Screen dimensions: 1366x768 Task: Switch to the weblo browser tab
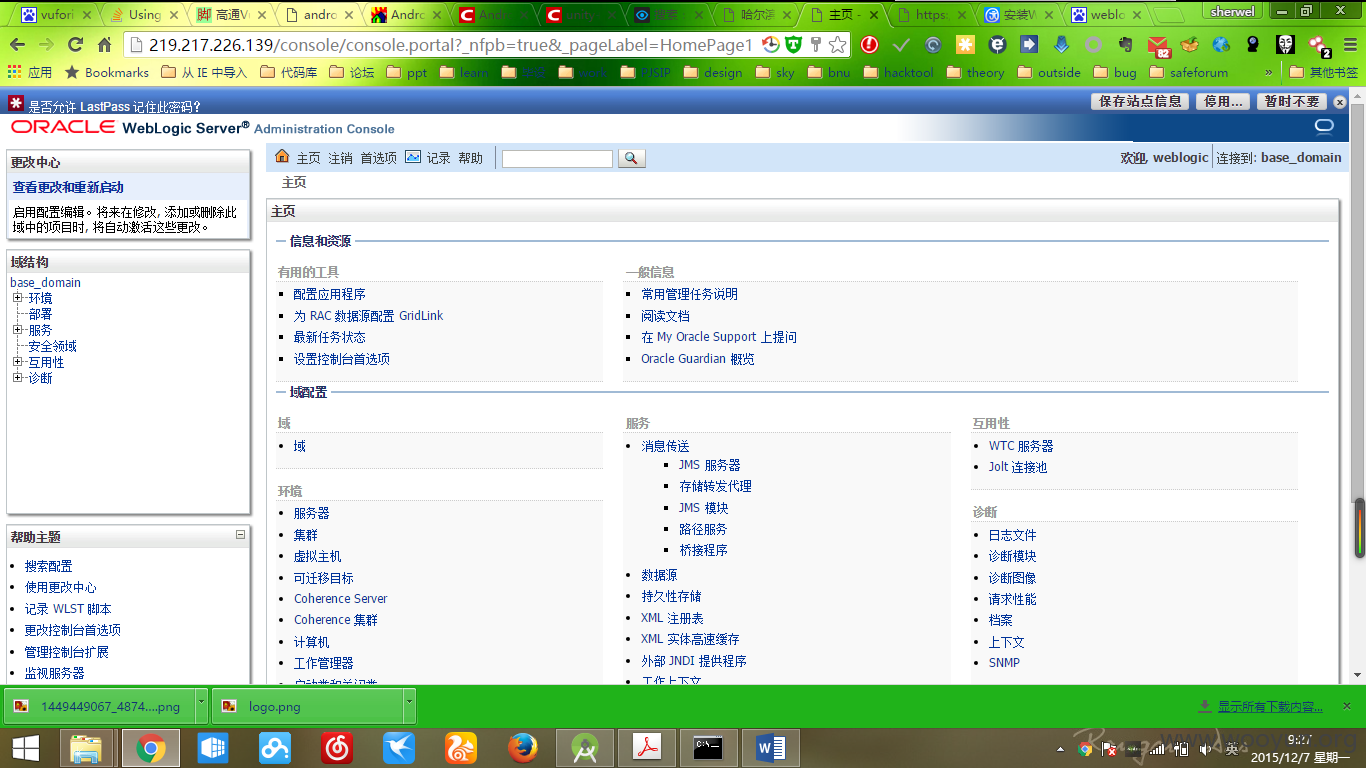tap(1105, 15)
